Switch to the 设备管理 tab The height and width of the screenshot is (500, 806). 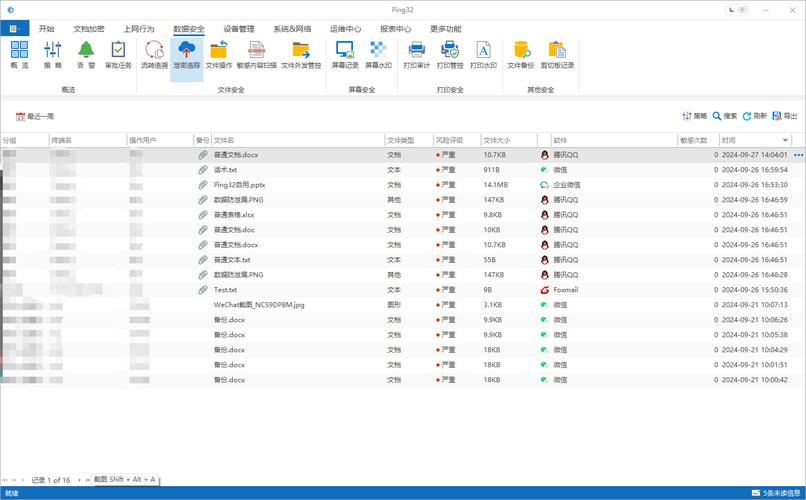point(239,29)
